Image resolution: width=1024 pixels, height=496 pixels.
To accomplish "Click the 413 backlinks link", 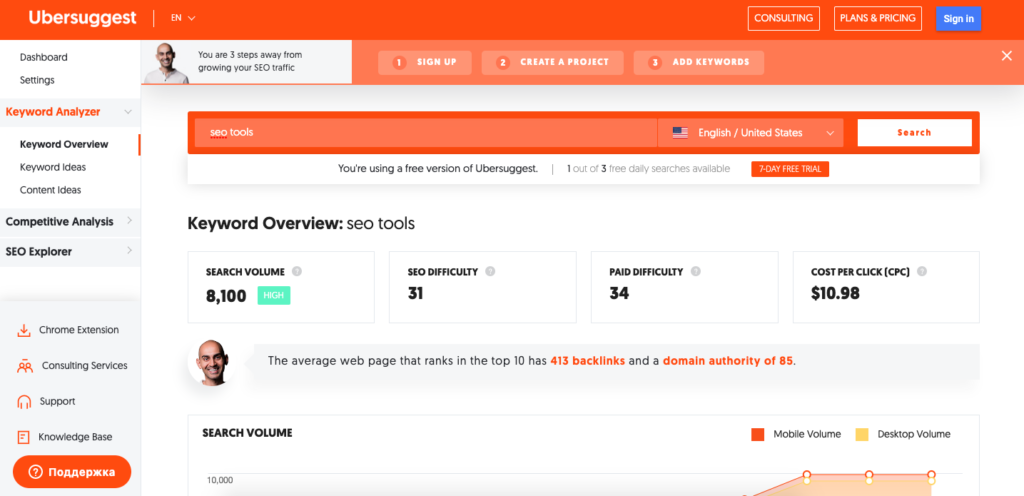I will pos(588,361).
